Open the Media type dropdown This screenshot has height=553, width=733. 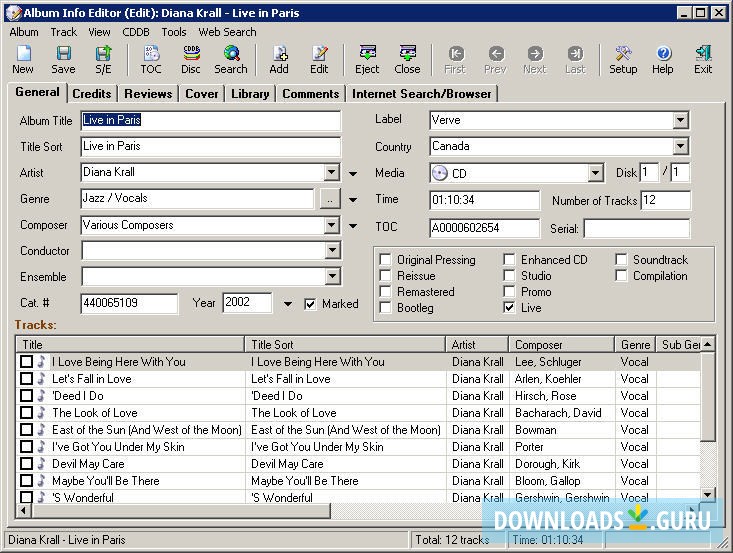click(x=596, y=173)
